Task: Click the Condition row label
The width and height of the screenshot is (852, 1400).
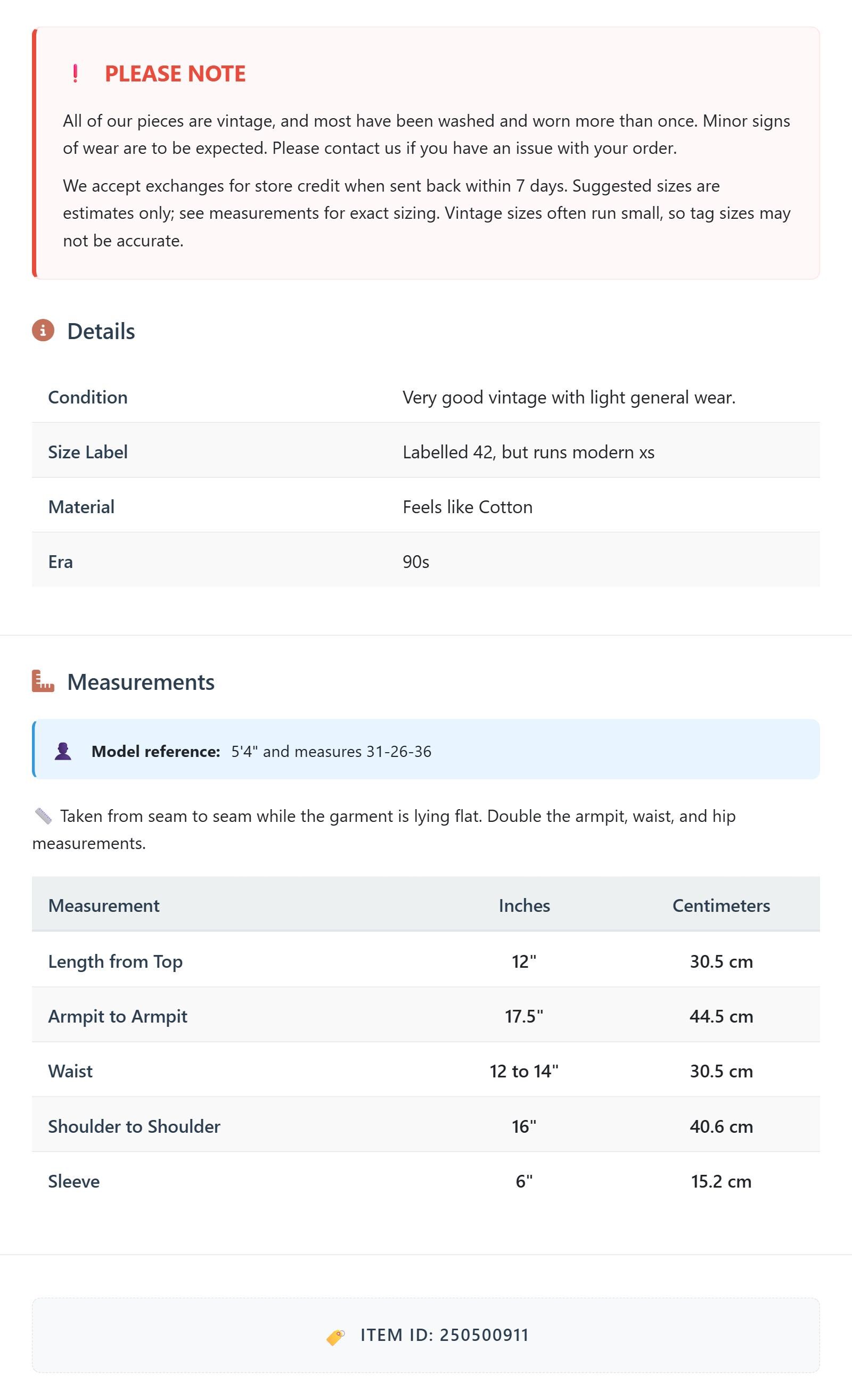Action: point(88,397)
